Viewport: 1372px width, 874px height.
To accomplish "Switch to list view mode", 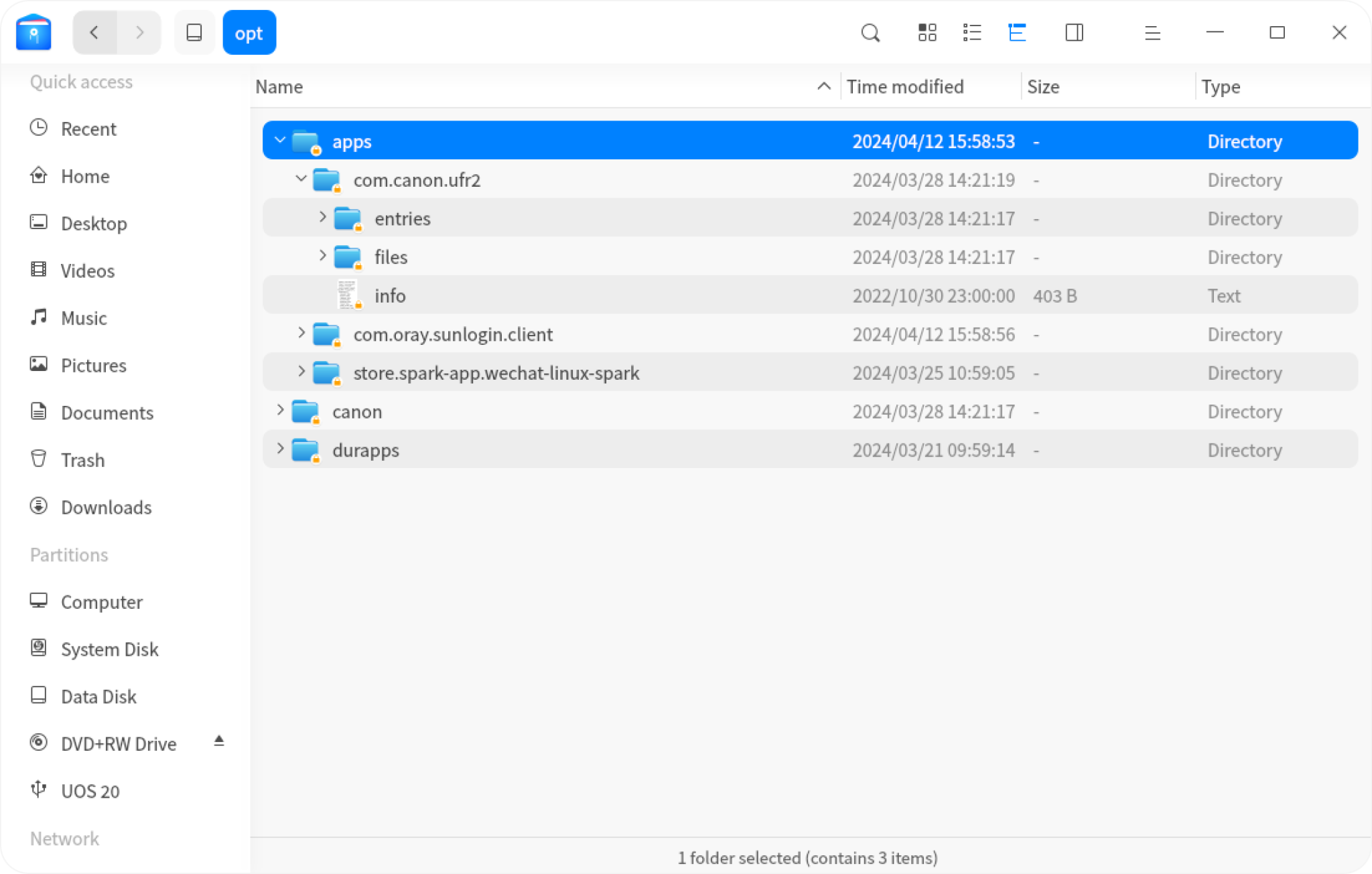I will (x=971, y=32).
